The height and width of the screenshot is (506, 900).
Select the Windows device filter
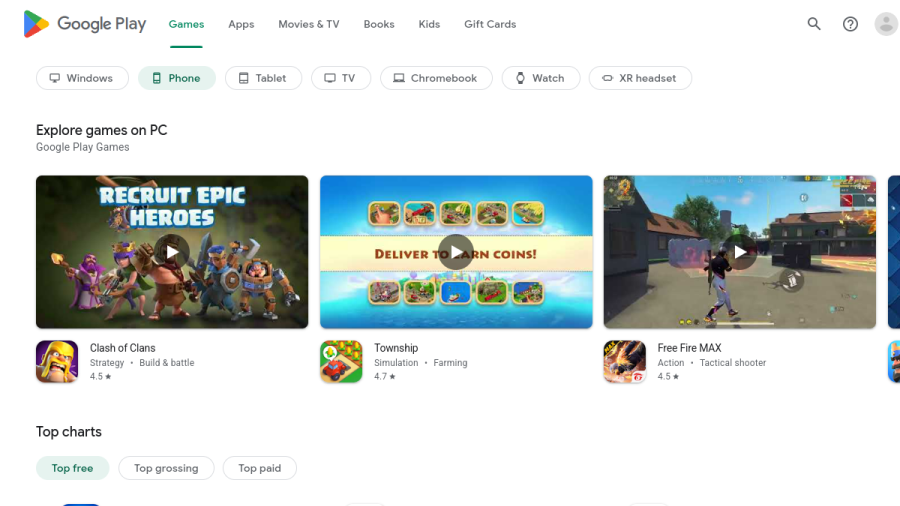click(x=82, y=78)
